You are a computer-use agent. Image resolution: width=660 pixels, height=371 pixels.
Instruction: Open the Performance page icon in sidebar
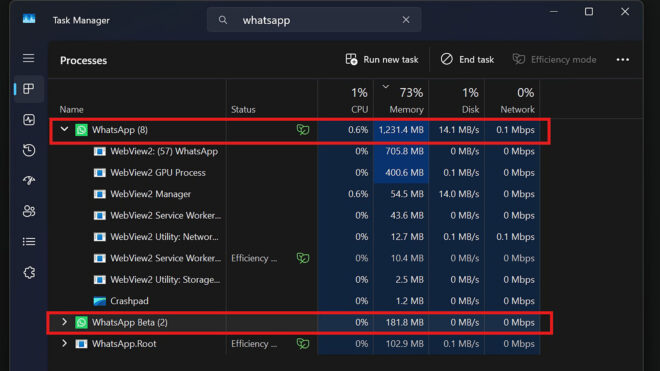tap(29, 120)
